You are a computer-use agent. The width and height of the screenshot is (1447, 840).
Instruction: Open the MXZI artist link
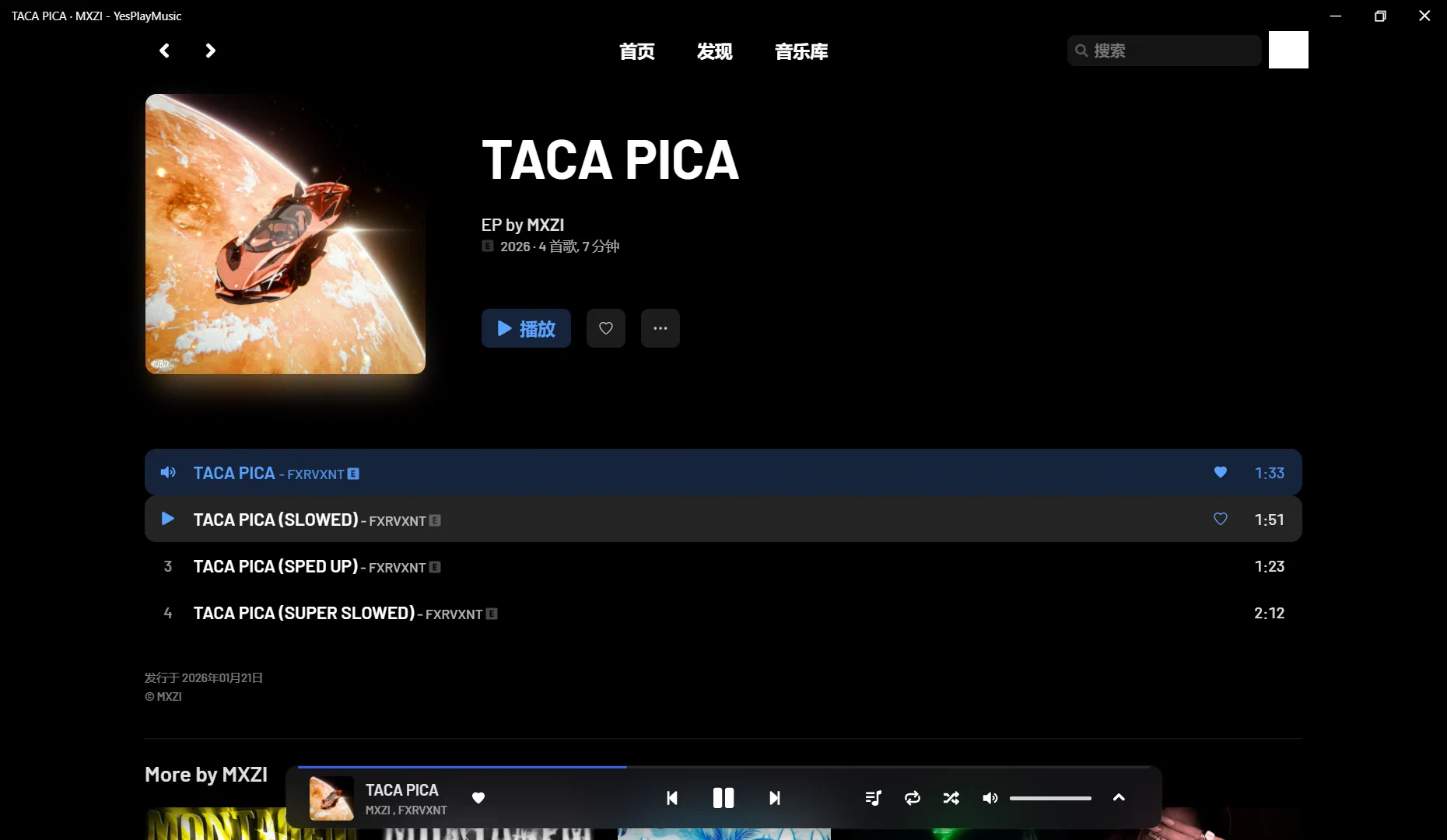coord(545,225)
